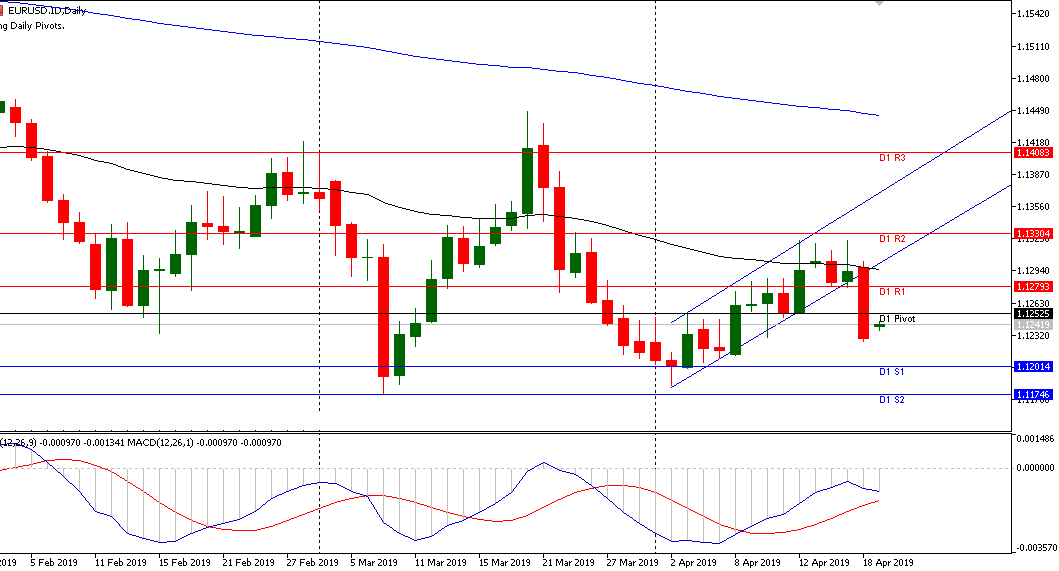Click the 1.12940 price axis value
Image resolution: width=1059 pixels, height=571 pixels.
1034,271
